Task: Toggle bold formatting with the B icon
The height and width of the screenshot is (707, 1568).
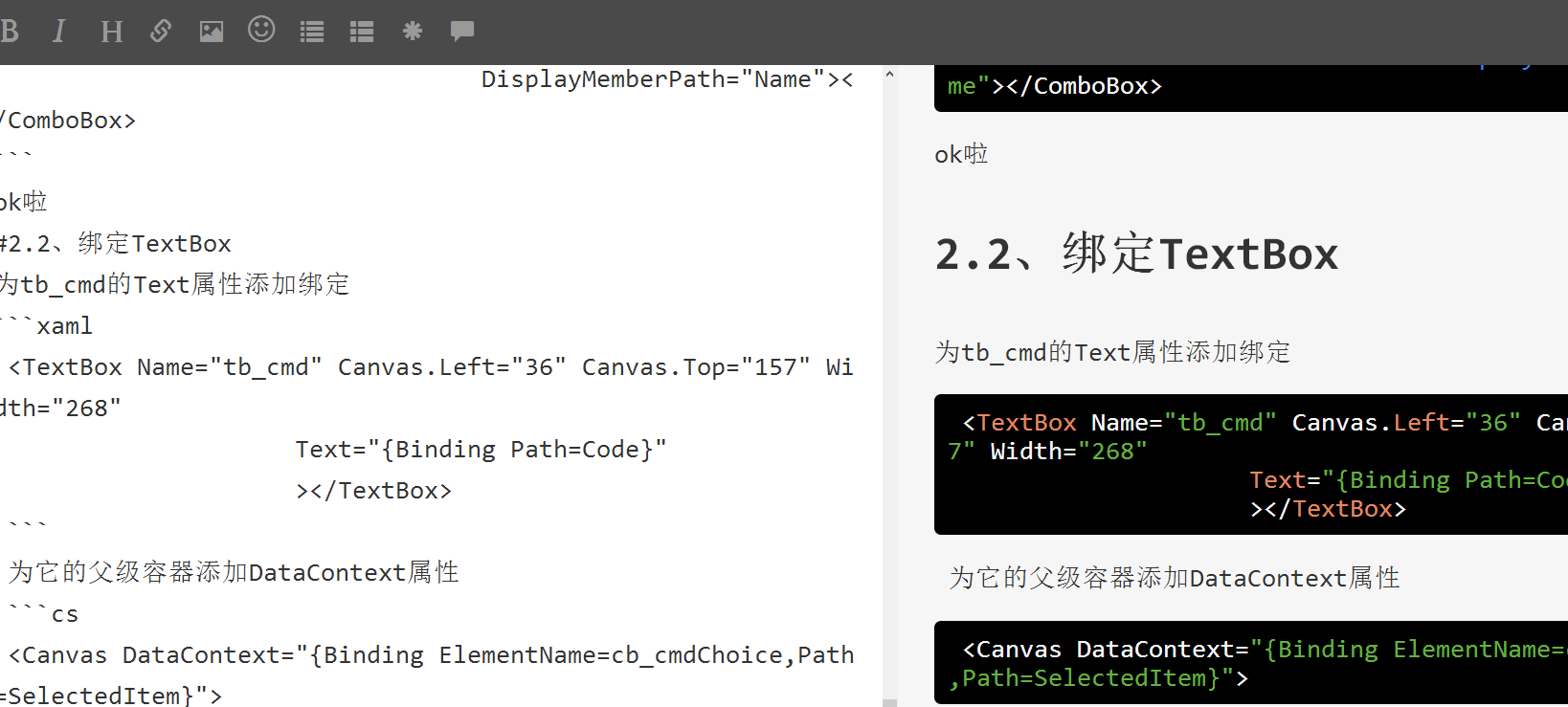Action: 10,32
